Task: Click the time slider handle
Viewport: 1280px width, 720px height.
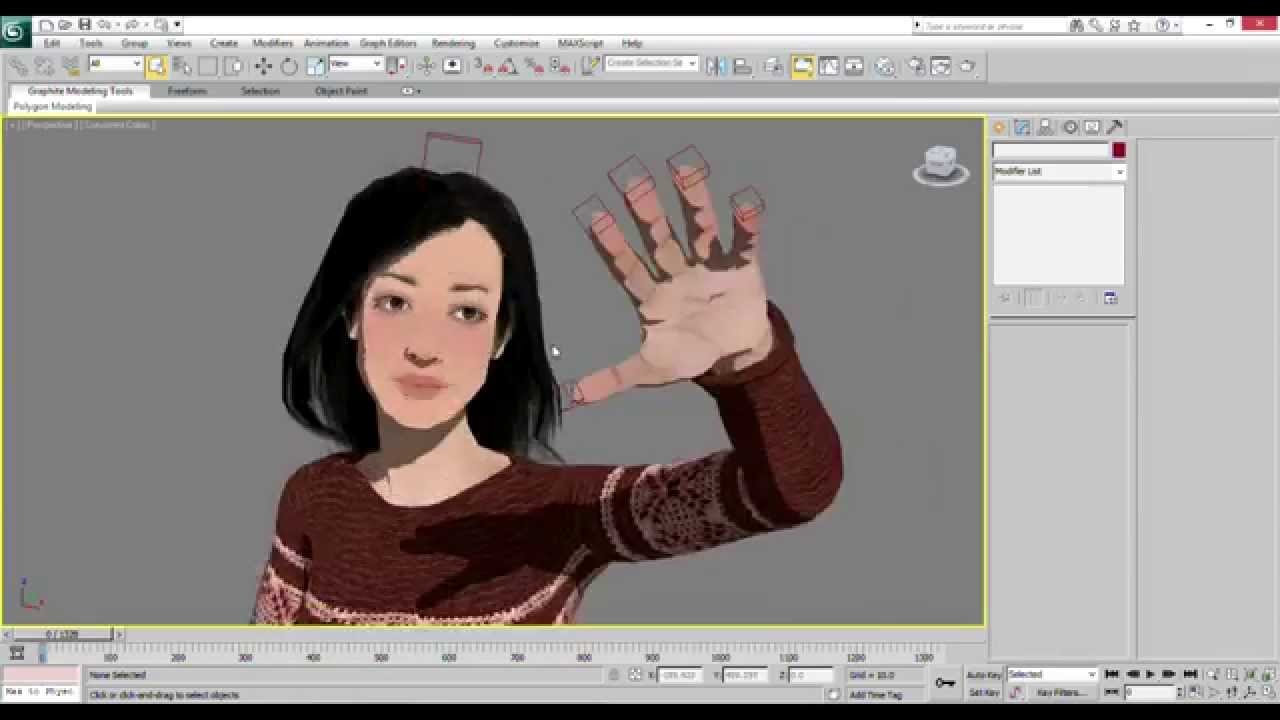Action: click(x=61, y=634)
